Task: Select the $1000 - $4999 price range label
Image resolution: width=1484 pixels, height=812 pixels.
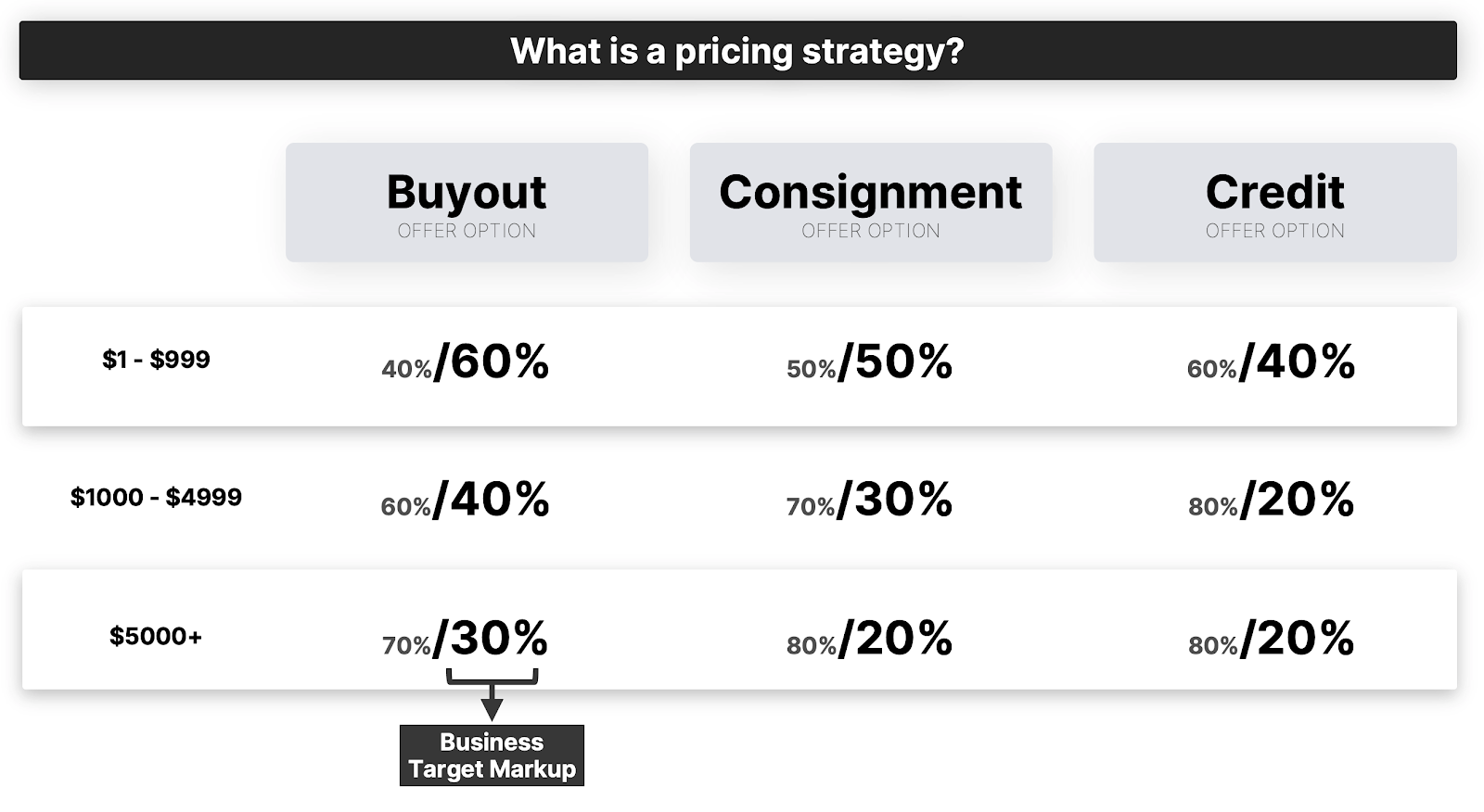Action: pyautogui.click(x=156, y=498)
